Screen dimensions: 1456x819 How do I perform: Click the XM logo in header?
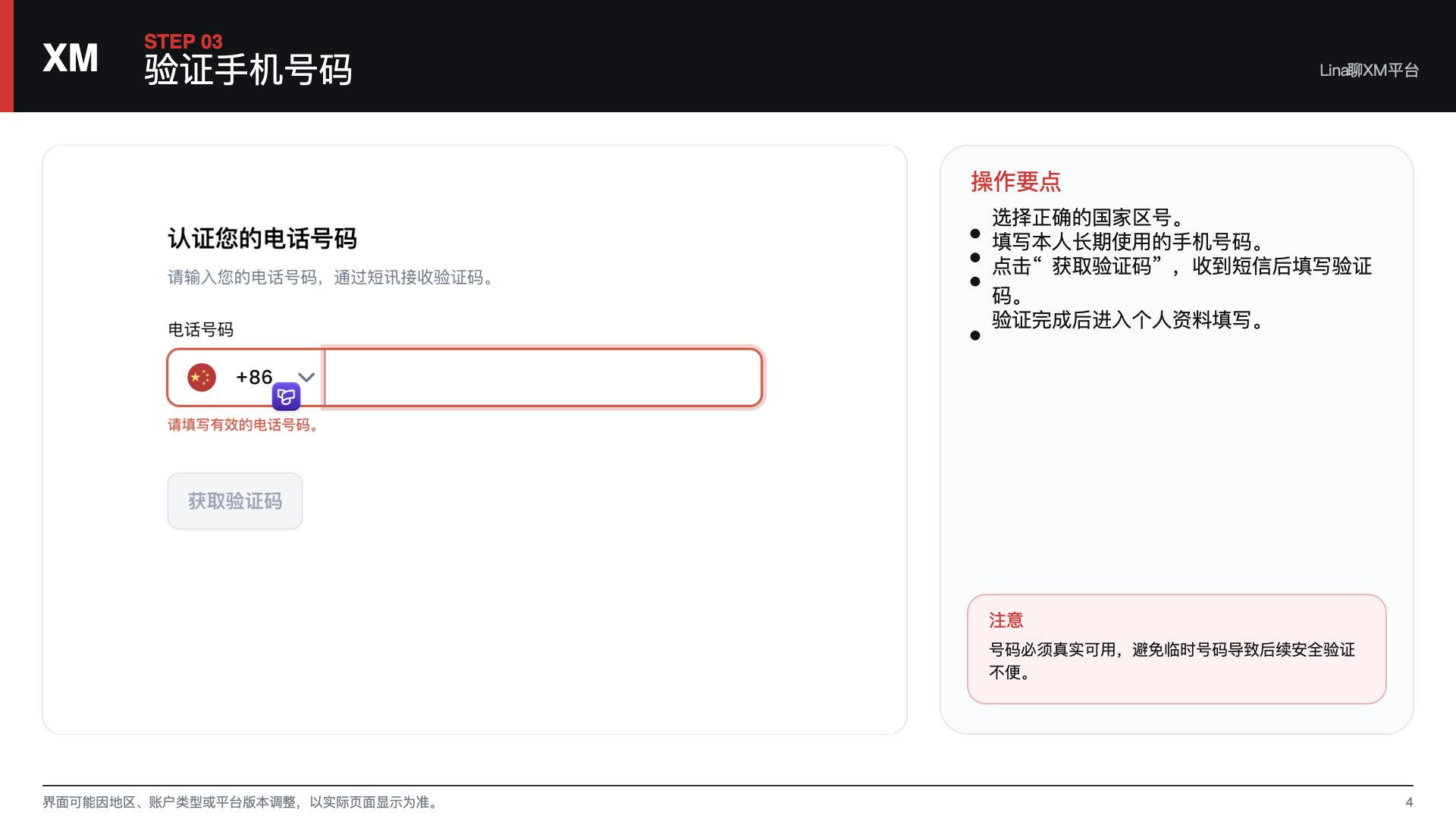[x=71, y=58]
